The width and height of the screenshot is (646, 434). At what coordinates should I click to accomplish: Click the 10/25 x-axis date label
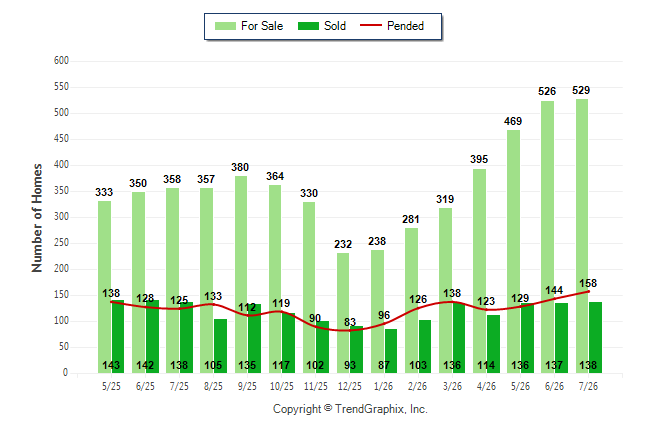tap(282, 386)
